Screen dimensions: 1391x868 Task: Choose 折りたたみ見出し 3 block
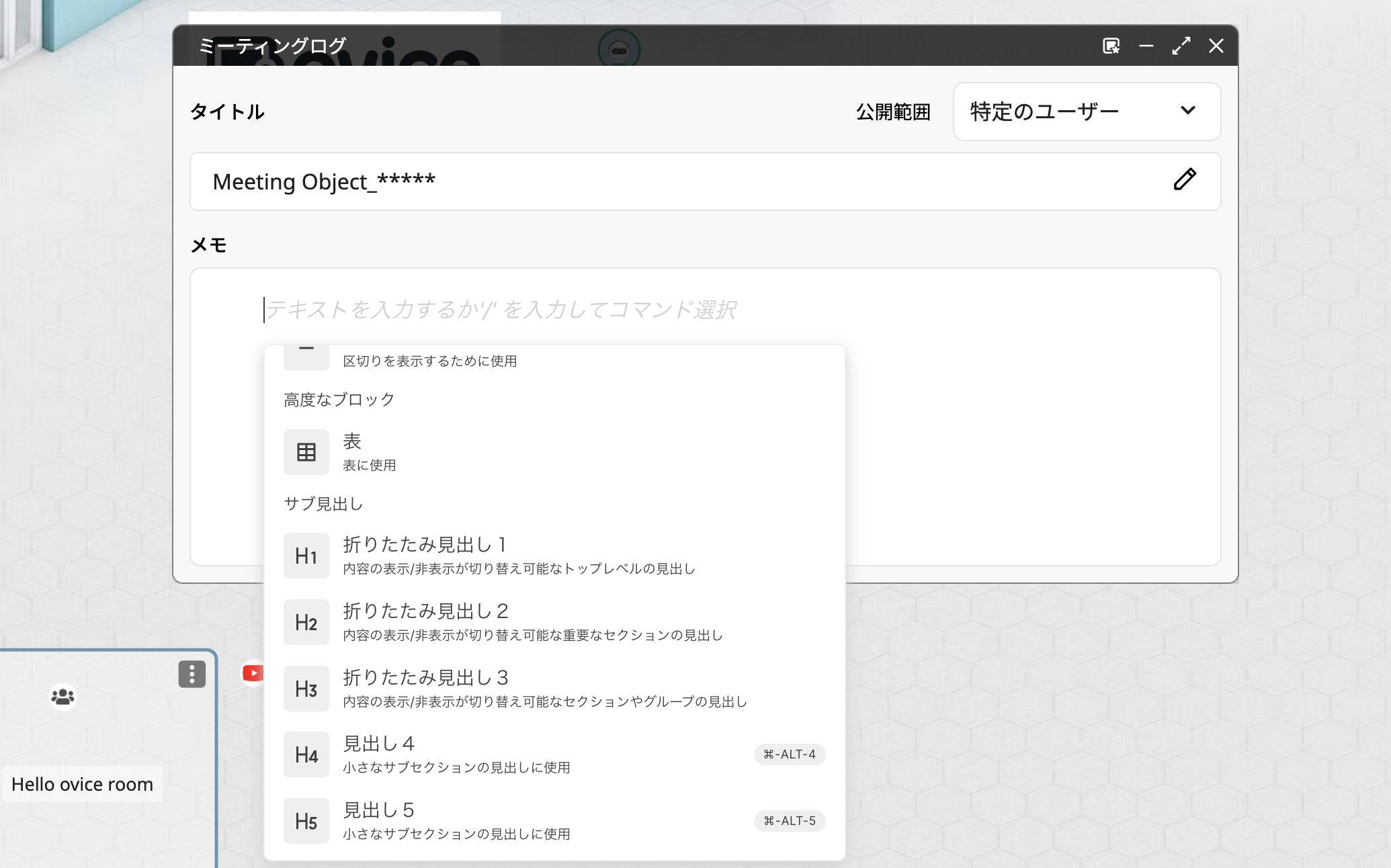tap(554, 689)
